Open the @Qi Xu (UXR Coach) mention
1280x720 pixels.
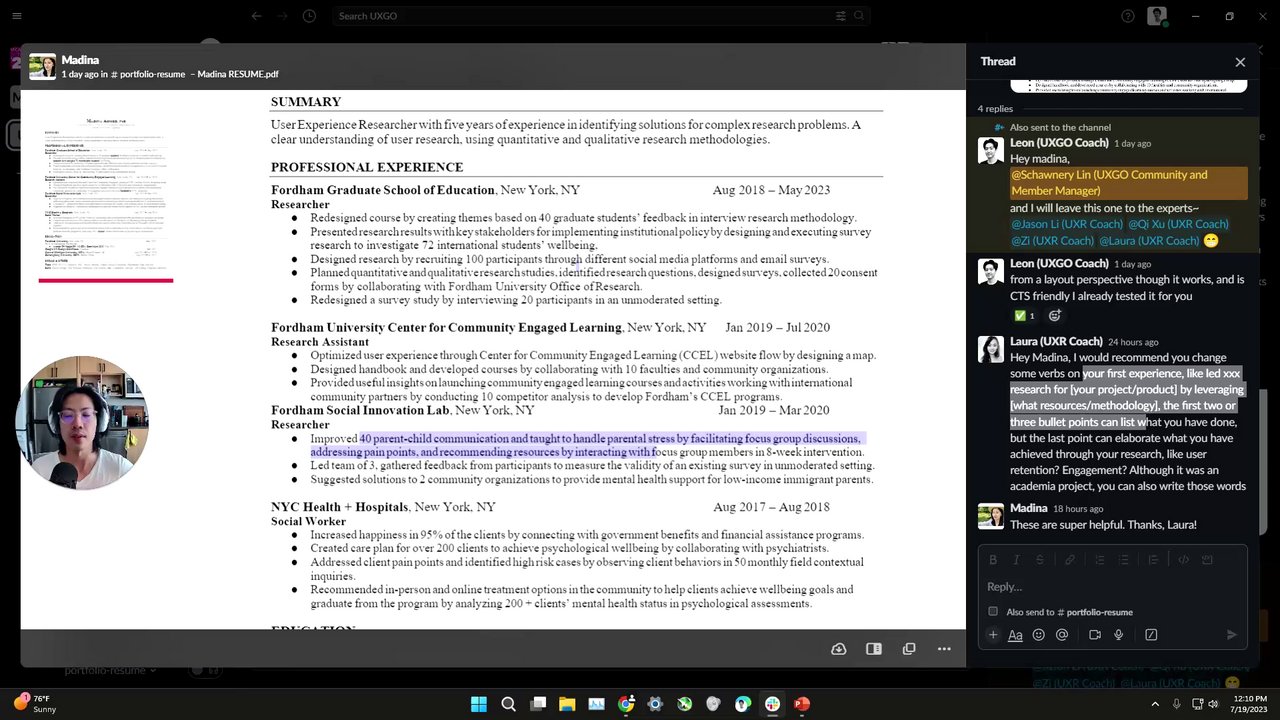[x=1178, y=224]
